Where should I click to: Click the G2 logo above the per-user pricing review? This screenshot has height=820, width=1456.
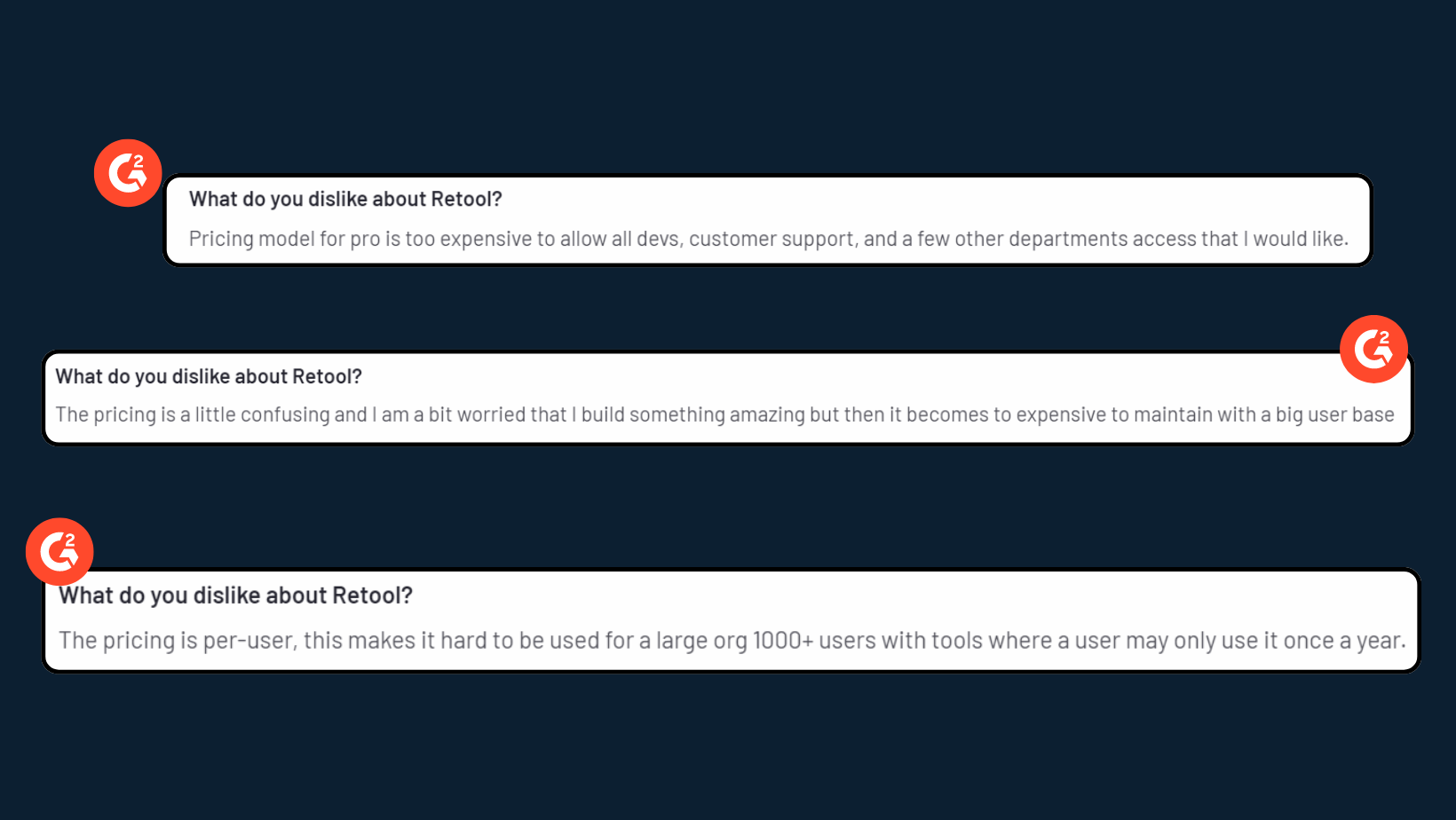[x=59, y=551]
